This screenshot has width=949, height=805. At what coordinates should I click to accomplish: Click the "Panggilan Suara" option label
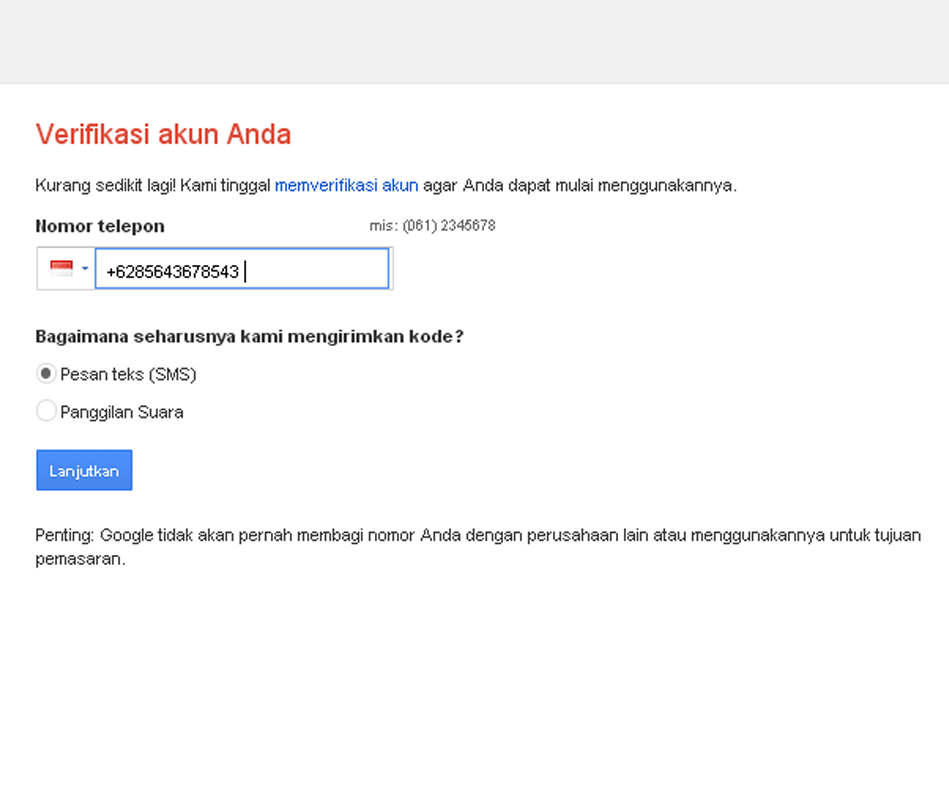click(121, 412)
